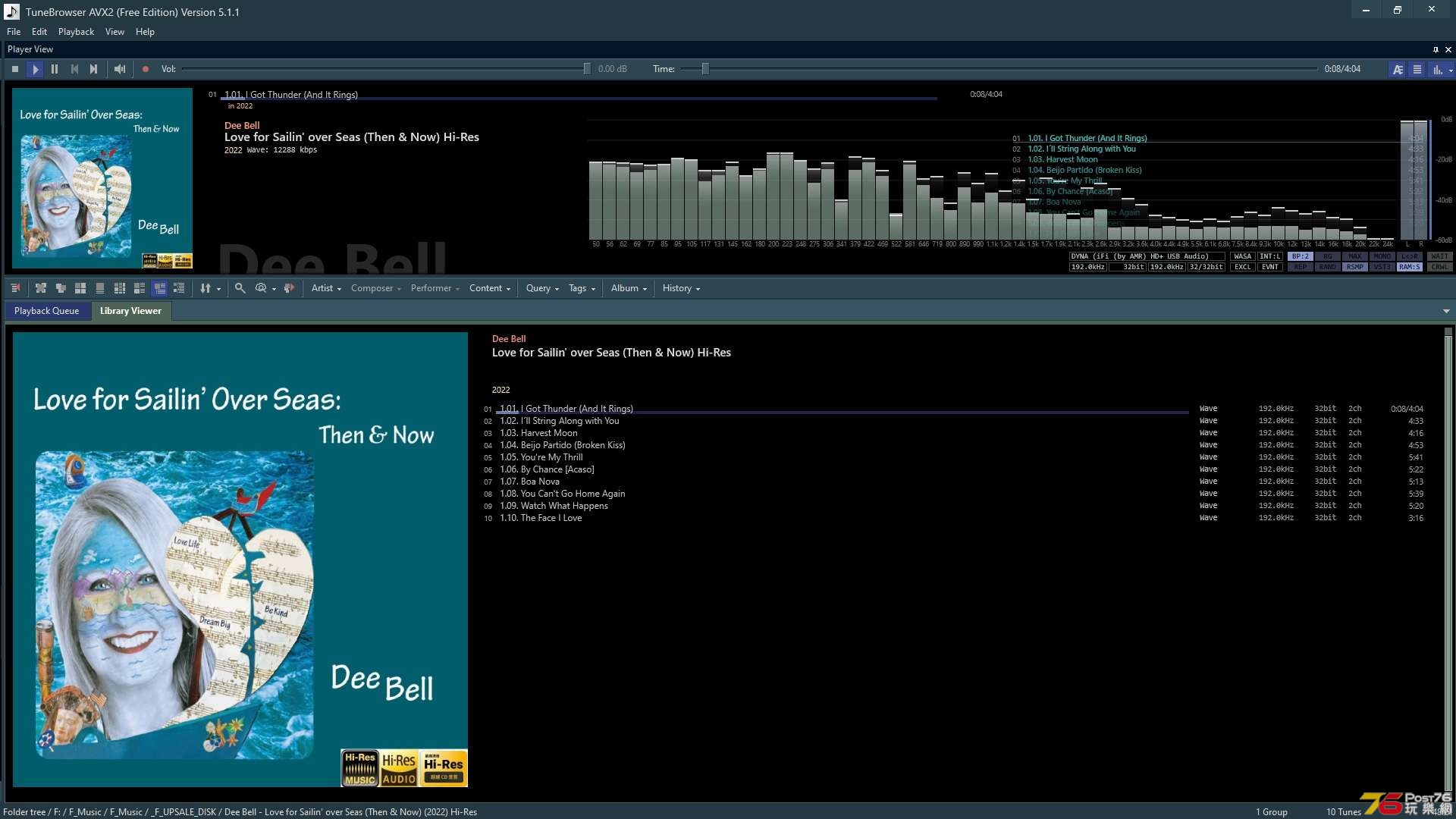Click the WASA output mode indicator
The image size is (1456, 819).
pos(1243,256)
